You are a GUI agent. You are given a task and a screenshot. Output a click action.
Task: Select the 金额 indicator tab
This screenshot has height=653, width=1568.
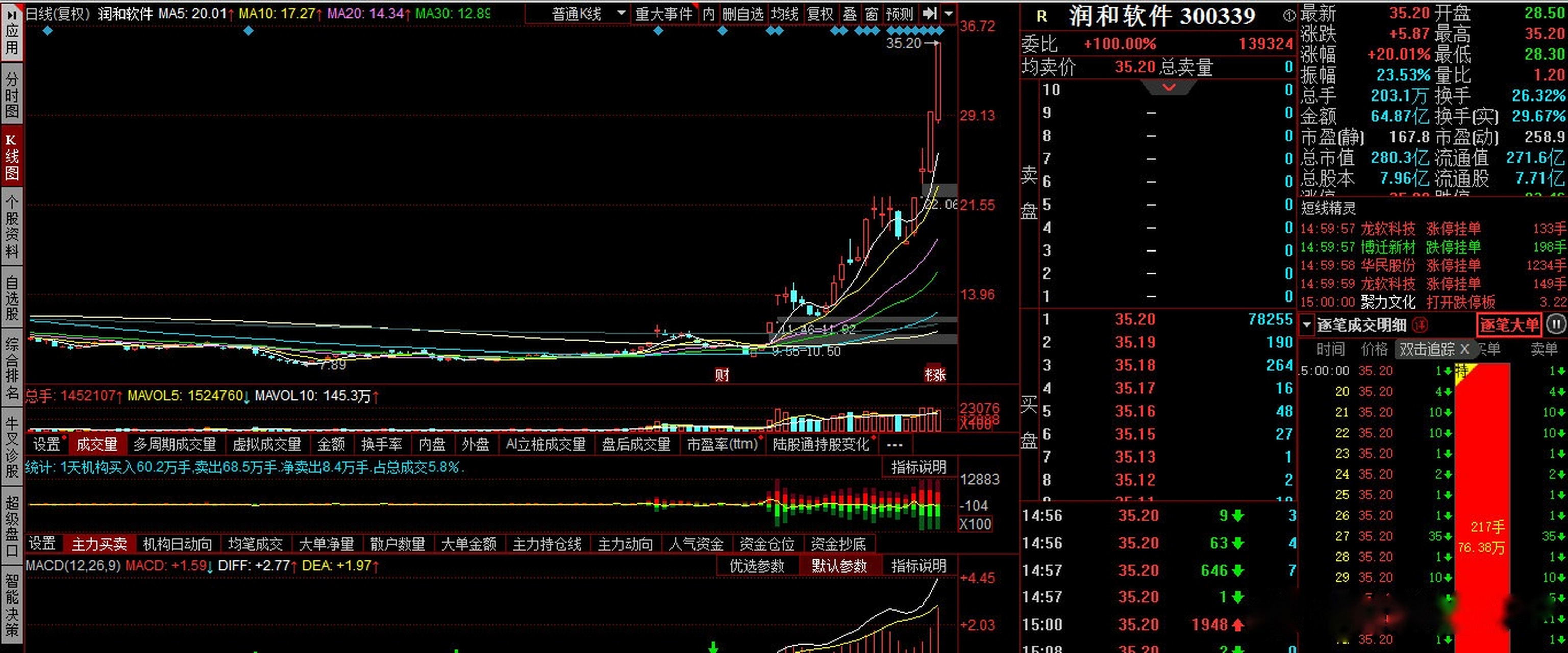click(x=331, y=444)
